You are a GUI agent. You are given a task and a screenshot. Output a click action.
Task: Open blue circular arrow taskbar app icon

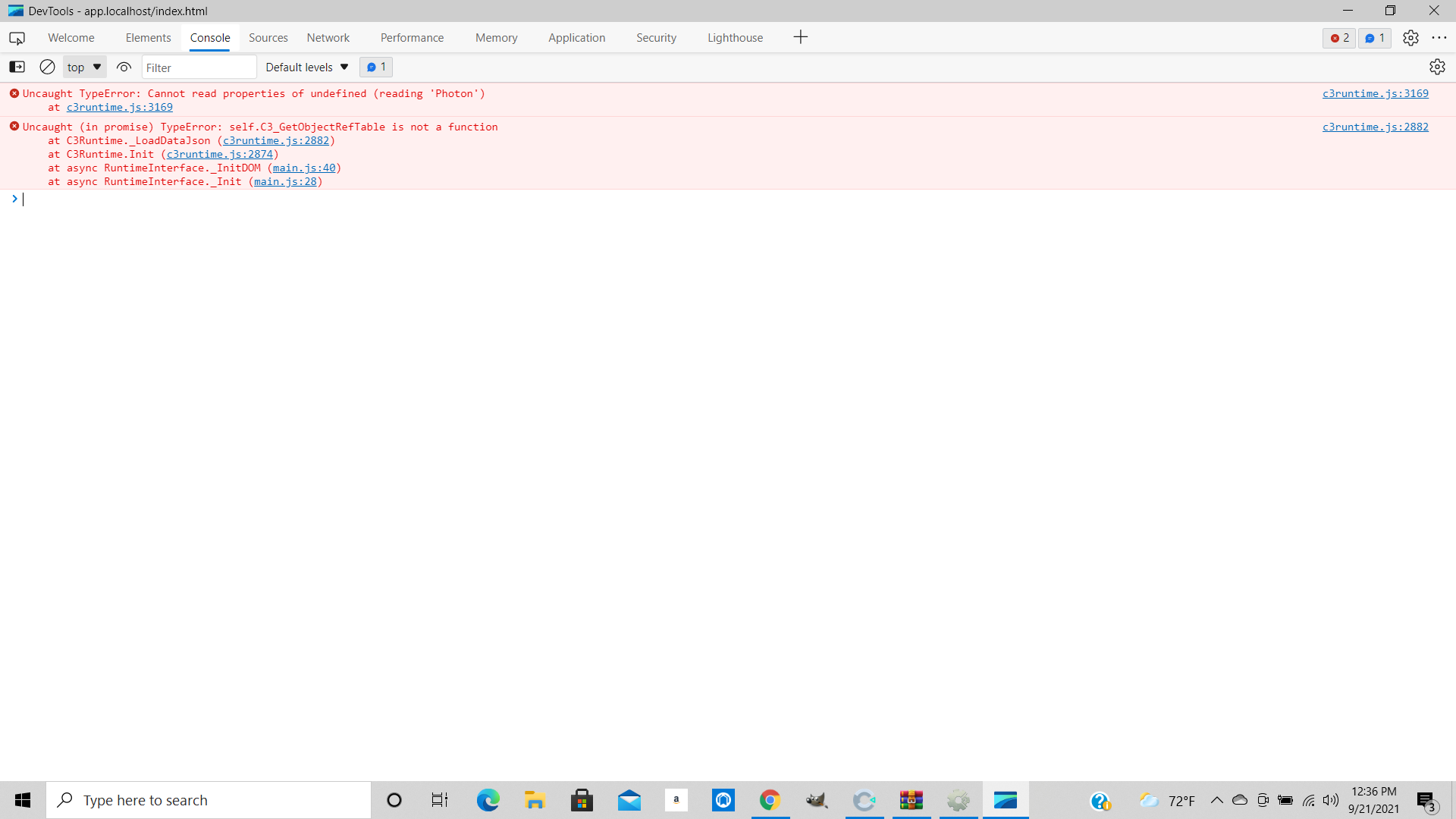(864, 800)
